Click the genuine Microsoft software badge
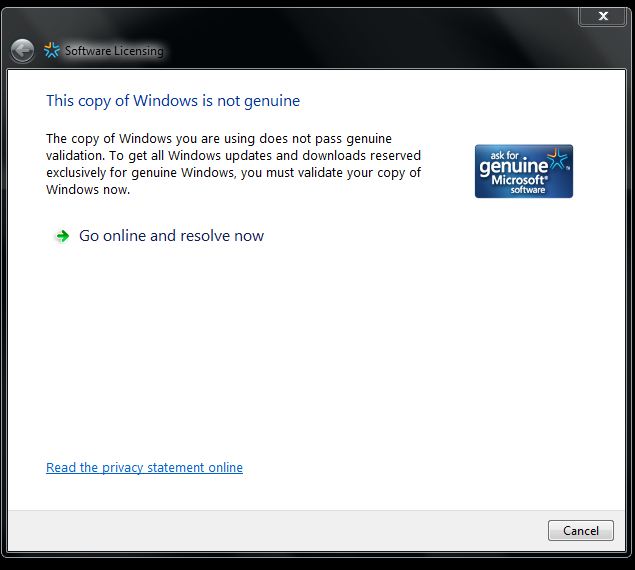 click(x=524, y=171)
